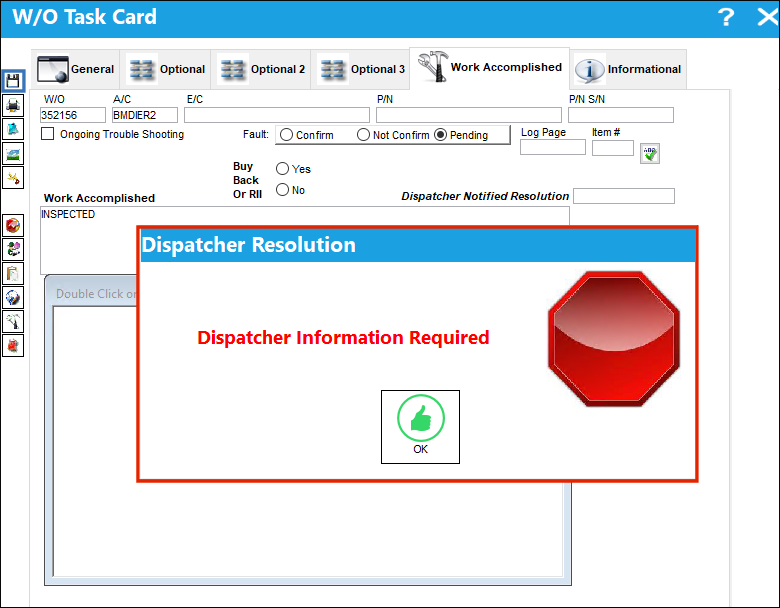Select the Pending fault radio button

[x=440, y=135]
